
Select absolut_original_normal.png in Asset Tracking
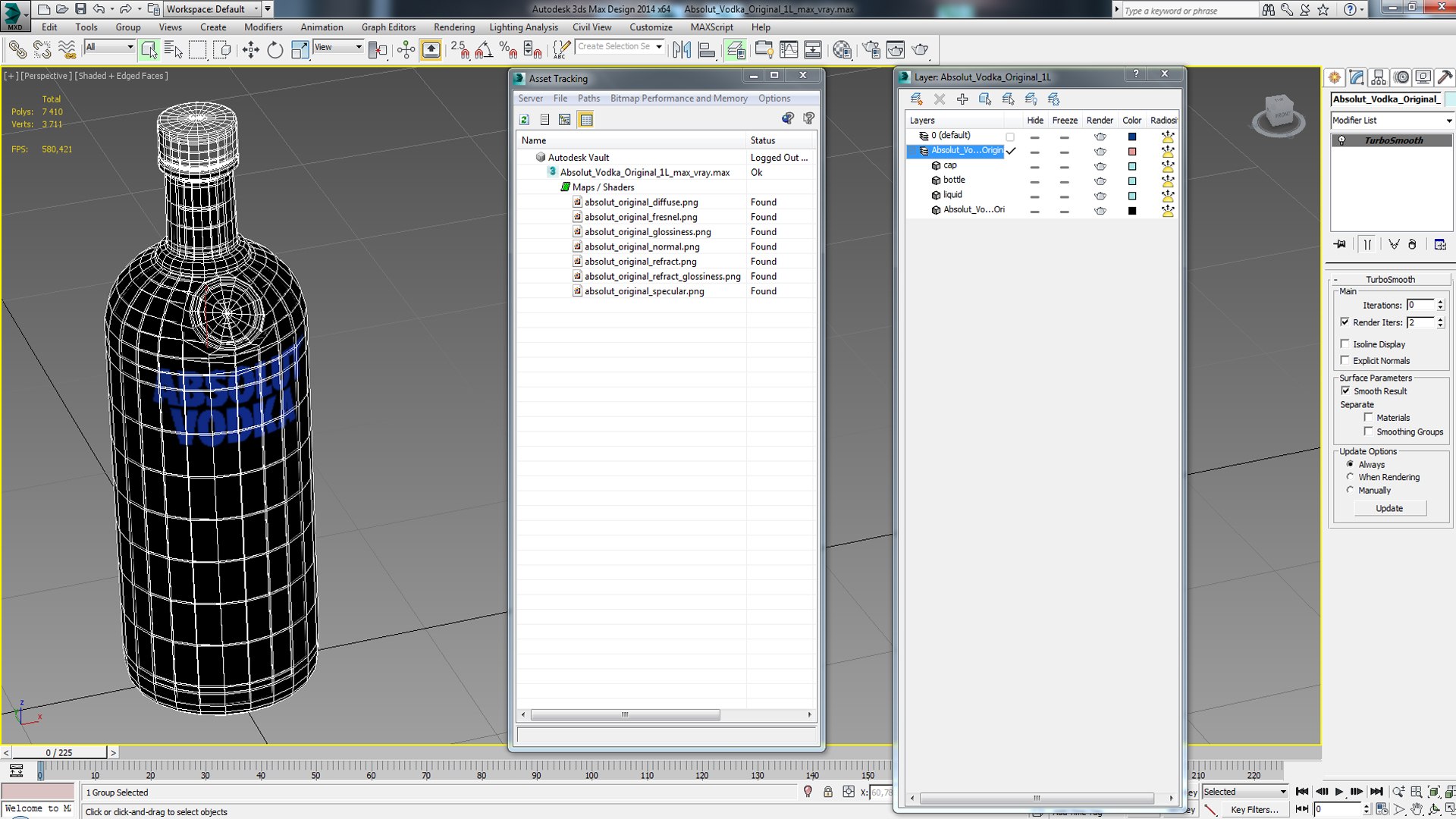pos(642,247)
